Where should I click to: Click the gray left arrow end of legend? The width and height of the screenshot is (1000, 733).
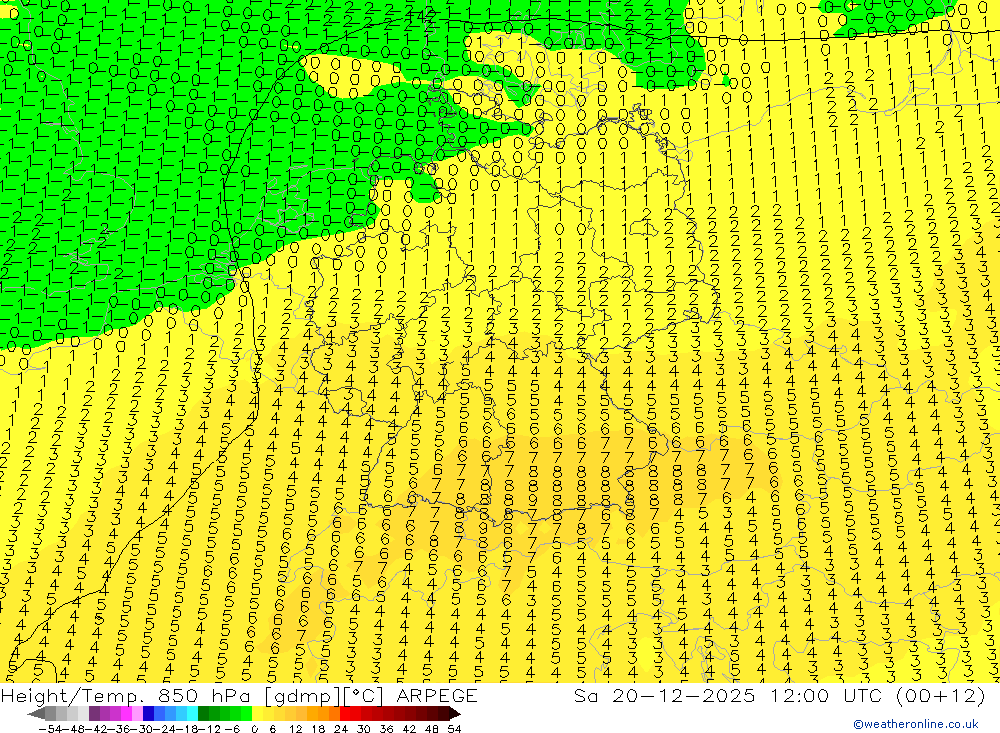tap(36, 713)
